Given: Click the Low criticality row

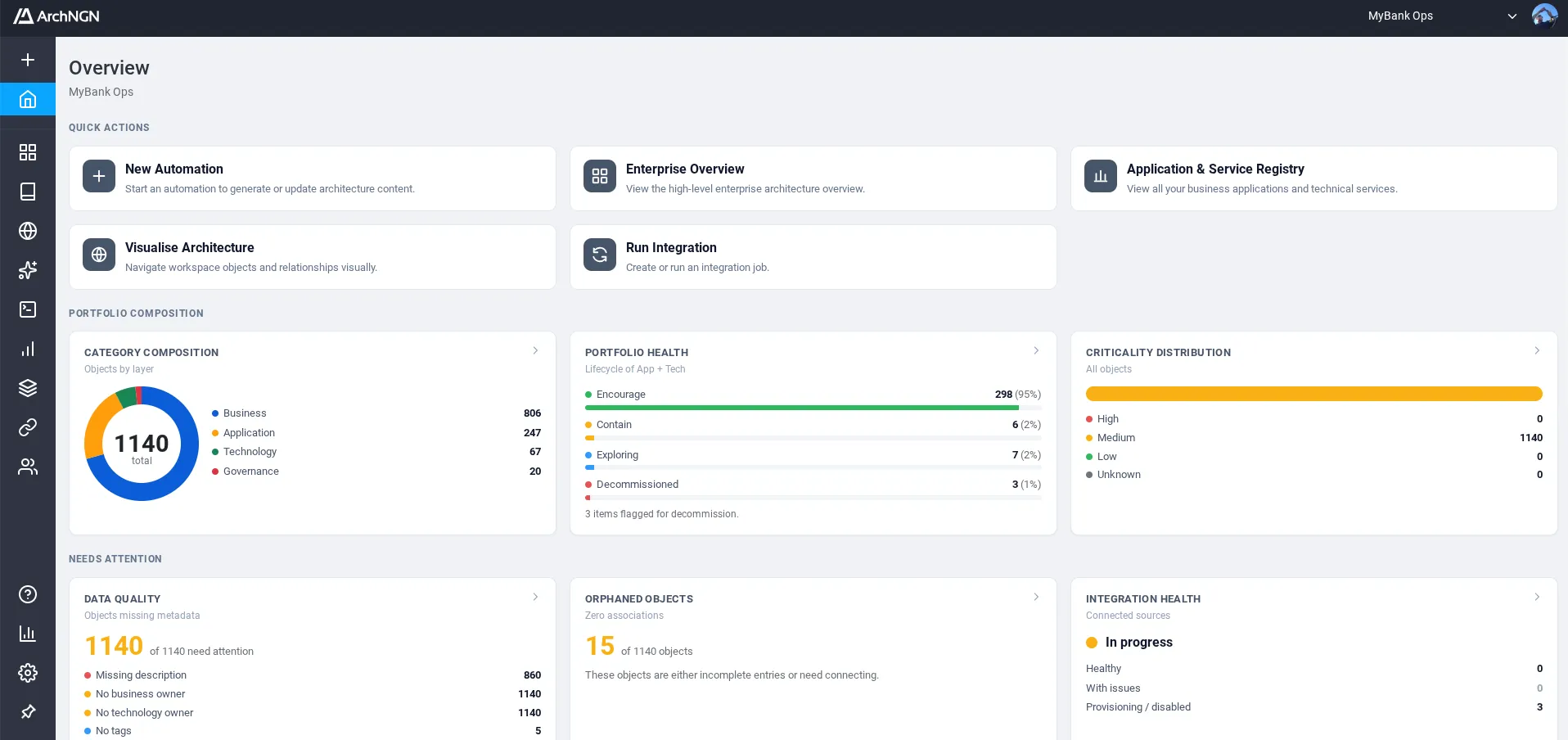Looking at the screenshot, I should (x=1314, y=457).
